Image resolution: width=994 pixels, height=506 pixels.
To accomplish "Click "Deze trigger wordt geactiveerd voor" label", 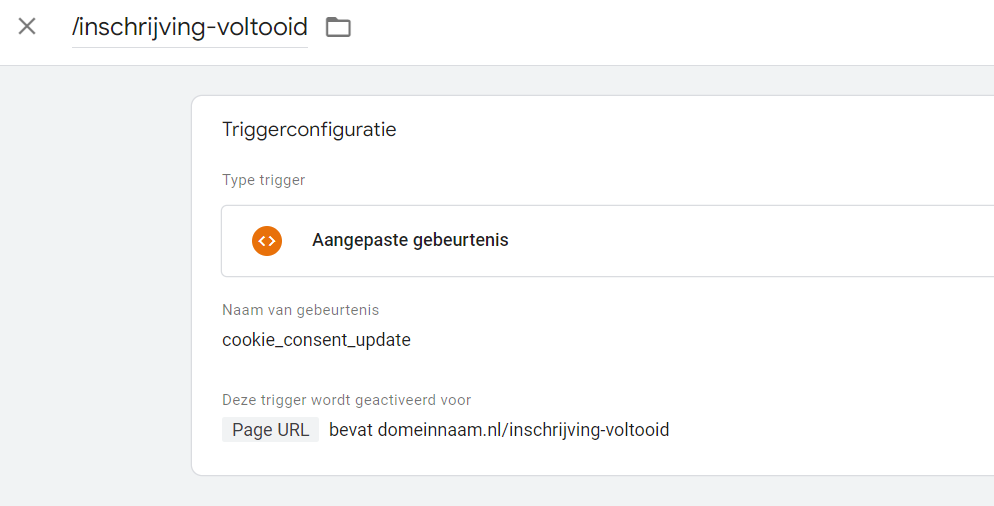I will pyautogui.click(x=346, y=400).
